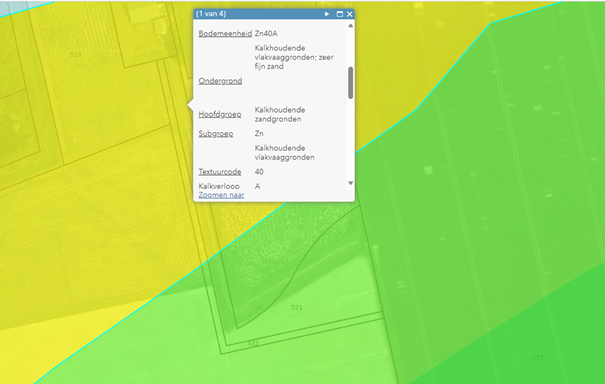Select the 'Subgroep' label
This screenshot has height=384, width=605.
point(216,134)
